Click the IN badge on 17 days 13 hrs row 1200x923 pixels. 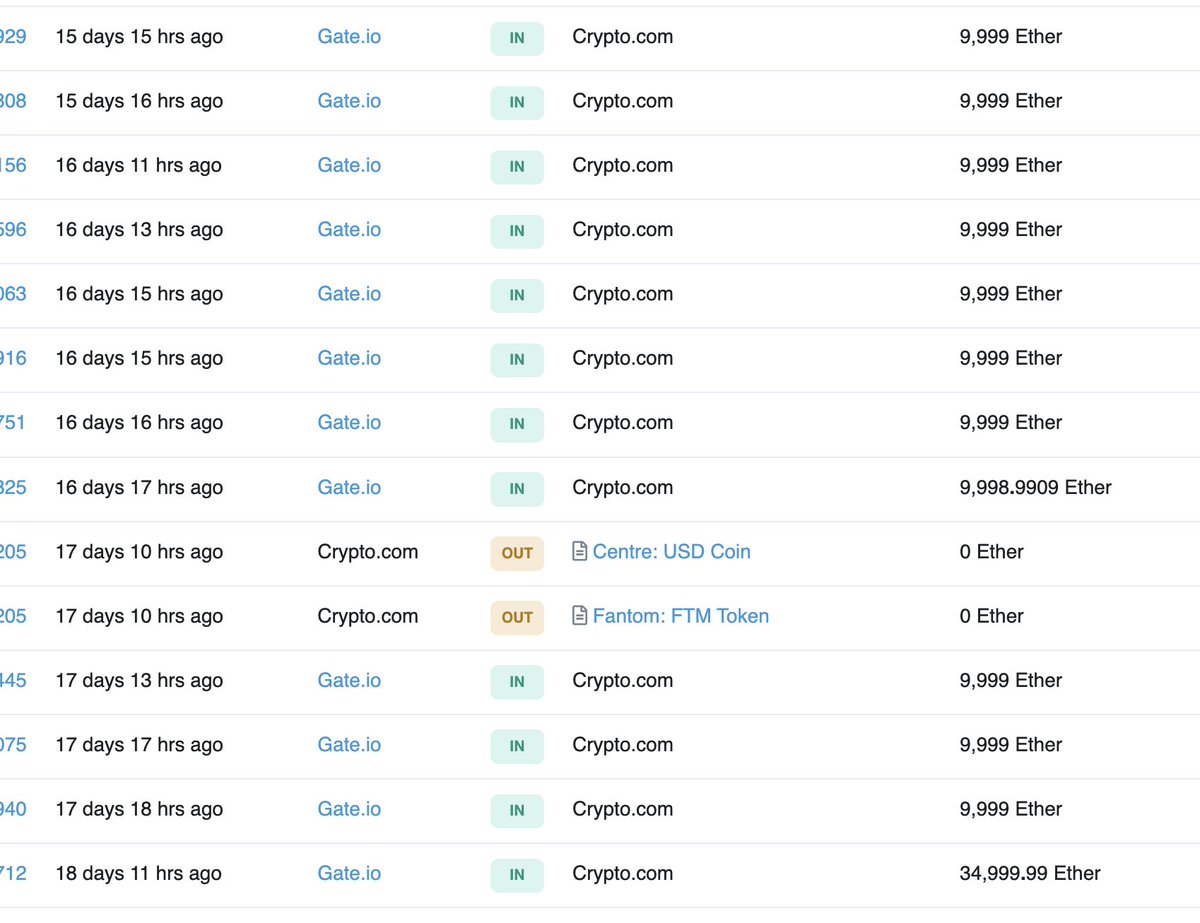coord(516,682)
